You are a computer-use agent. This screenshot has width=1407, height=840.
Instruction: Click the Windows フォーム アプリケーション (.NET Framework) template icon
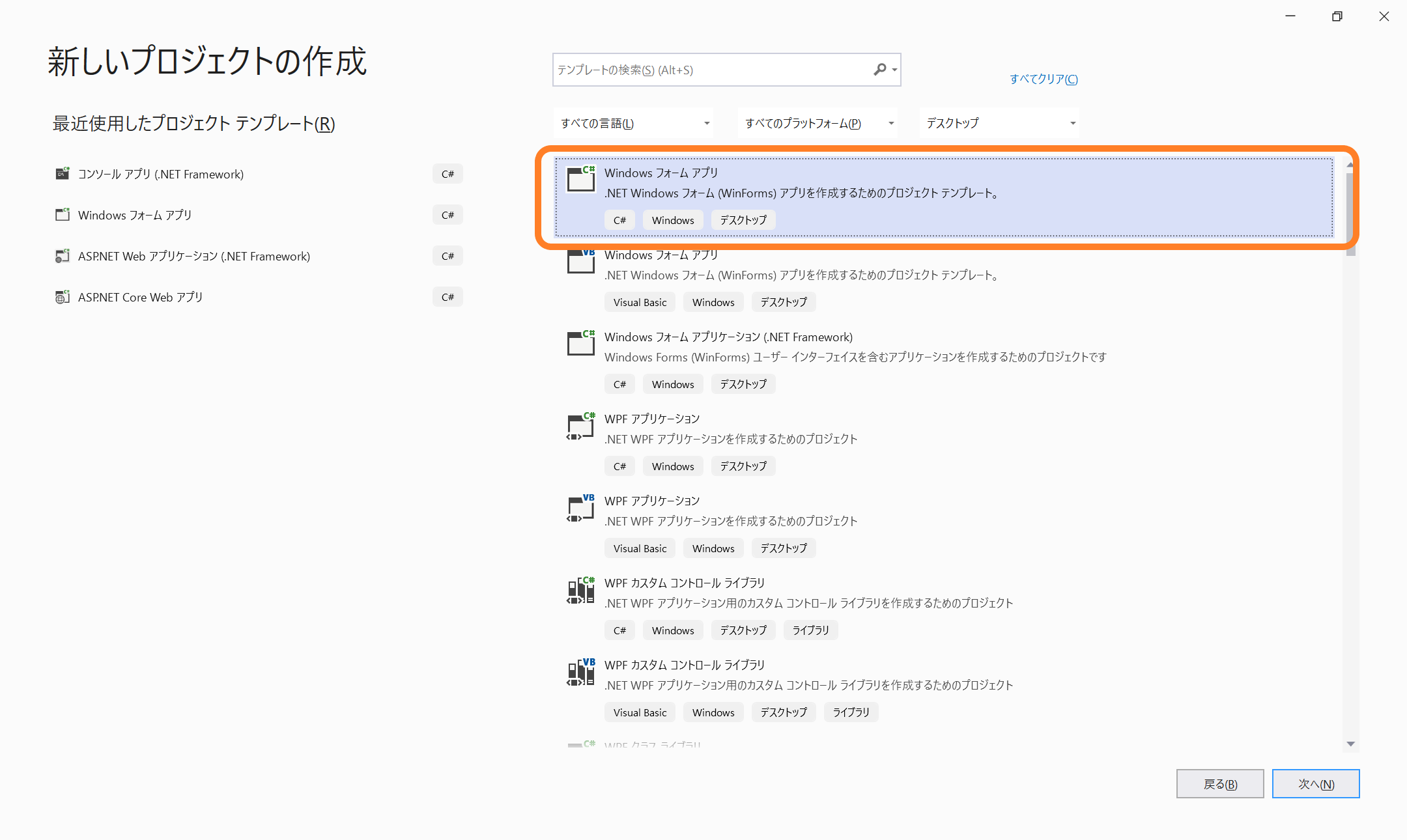point(581,343)
